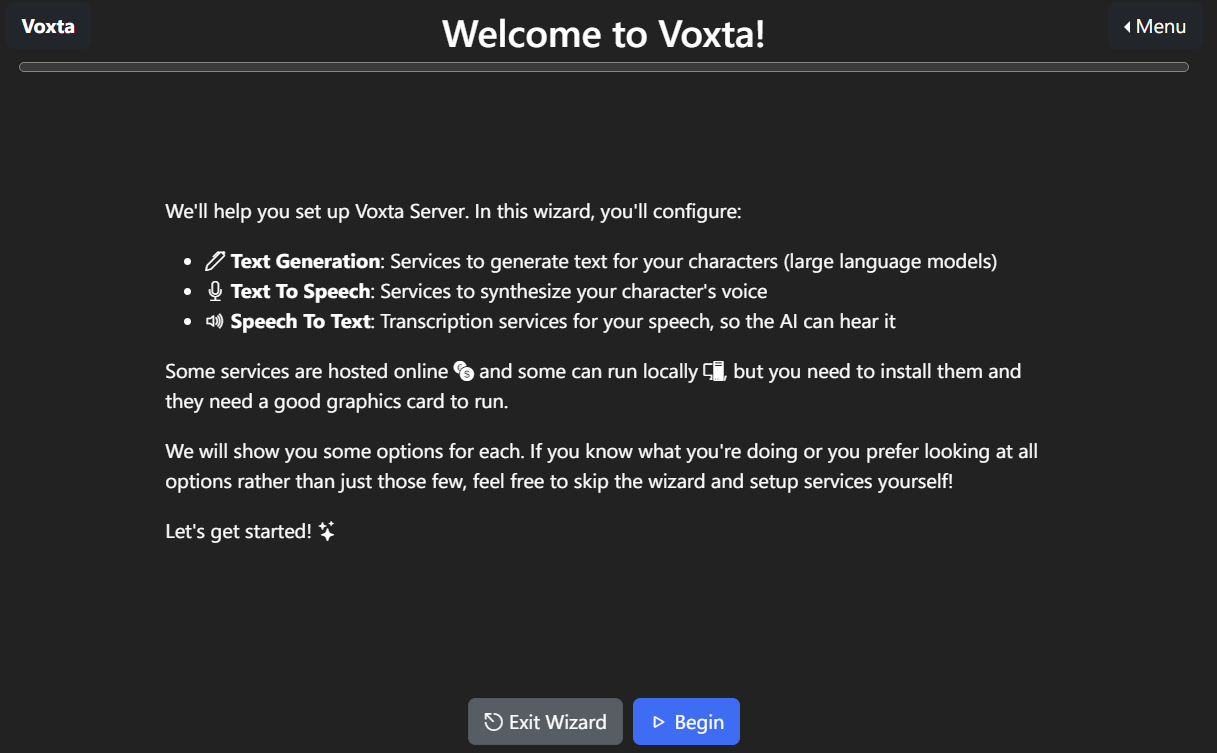Click the bold 'Text Generation' label
1217x753 pixels.
305,262
